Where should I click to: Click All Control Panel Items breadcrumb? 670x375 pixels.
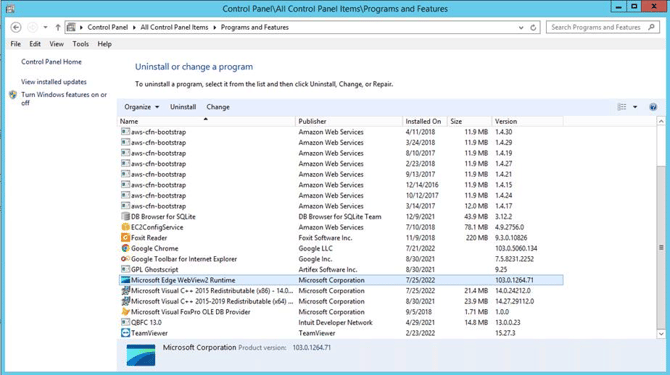click(174, 27)
